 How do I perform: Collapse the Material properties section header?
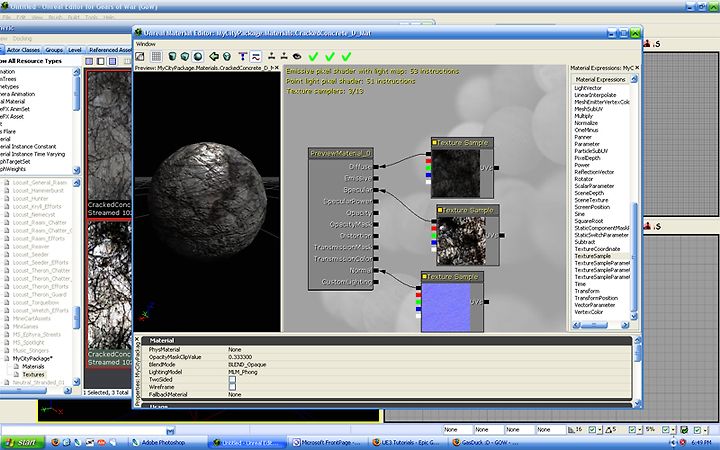point(387,341)
